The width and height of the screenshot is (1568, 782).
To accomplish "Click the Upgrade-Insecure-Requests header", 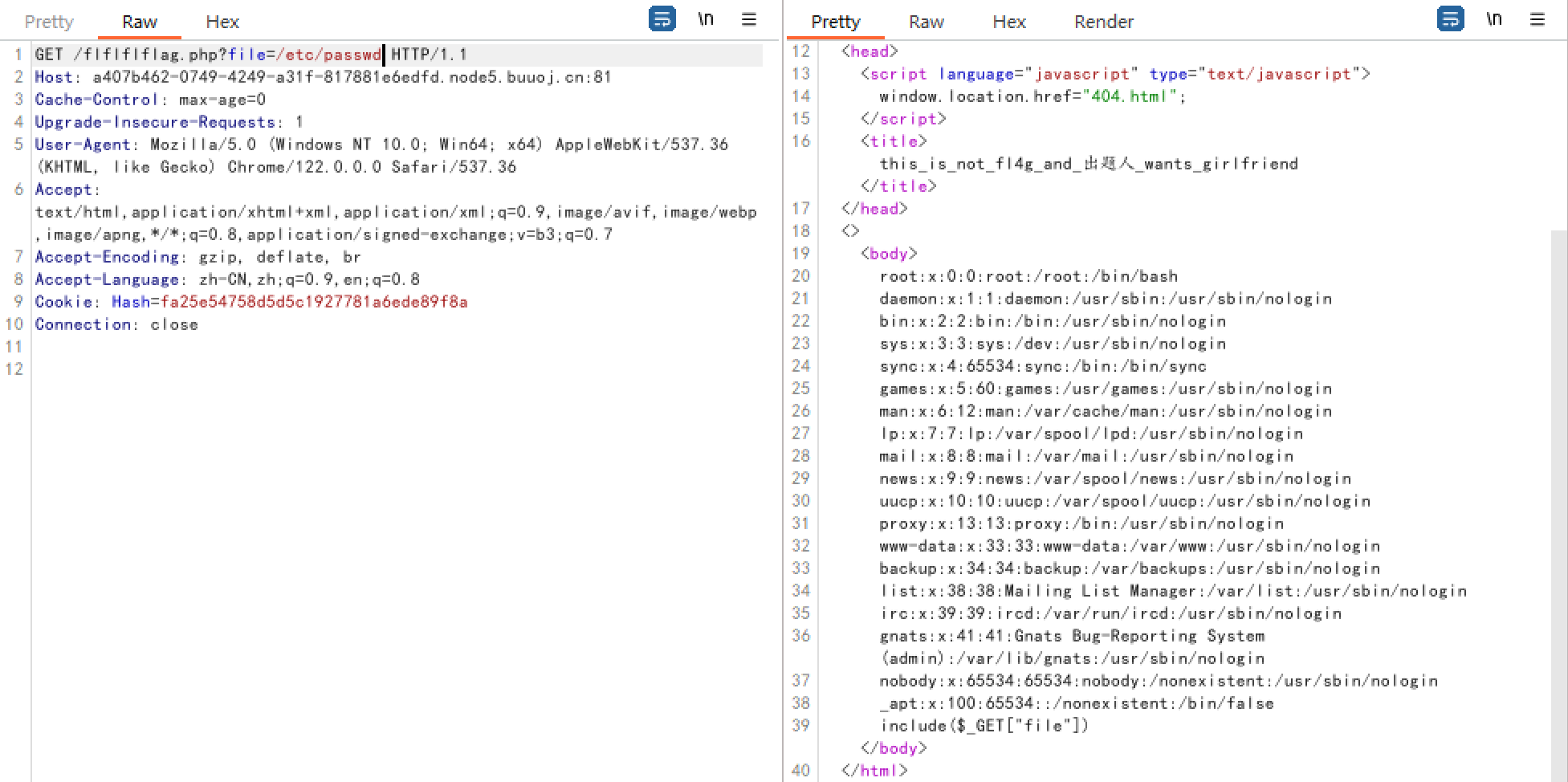I will [x=169, y=122].
